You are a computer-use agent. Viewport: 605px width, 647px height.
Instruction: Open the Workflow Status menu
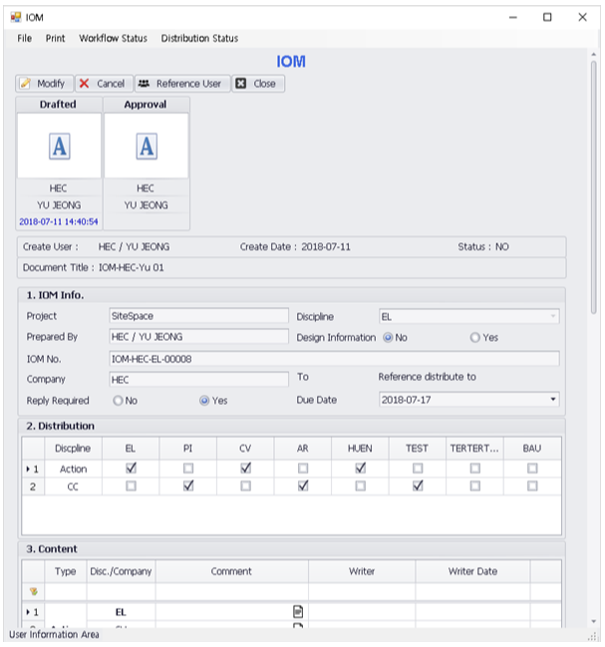[x=112, y=38]
